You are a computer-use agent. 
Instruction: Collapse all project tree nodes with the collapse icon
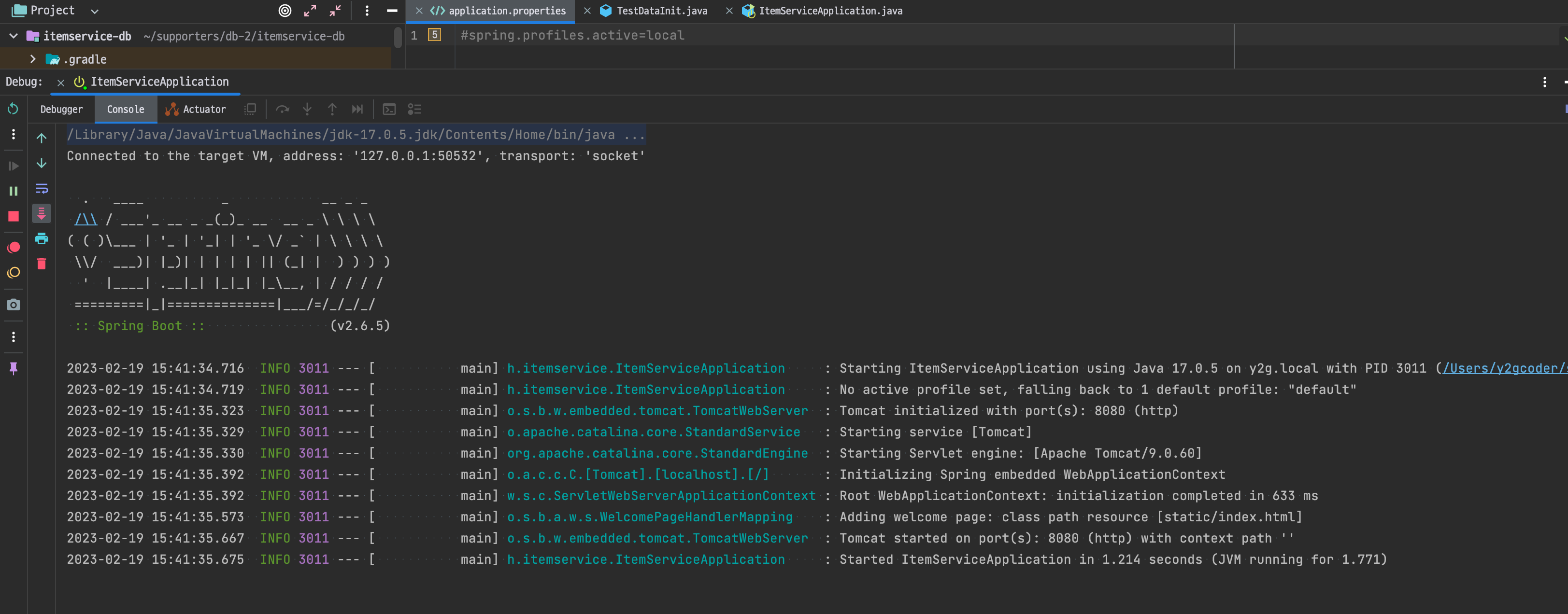click(335, 10)
